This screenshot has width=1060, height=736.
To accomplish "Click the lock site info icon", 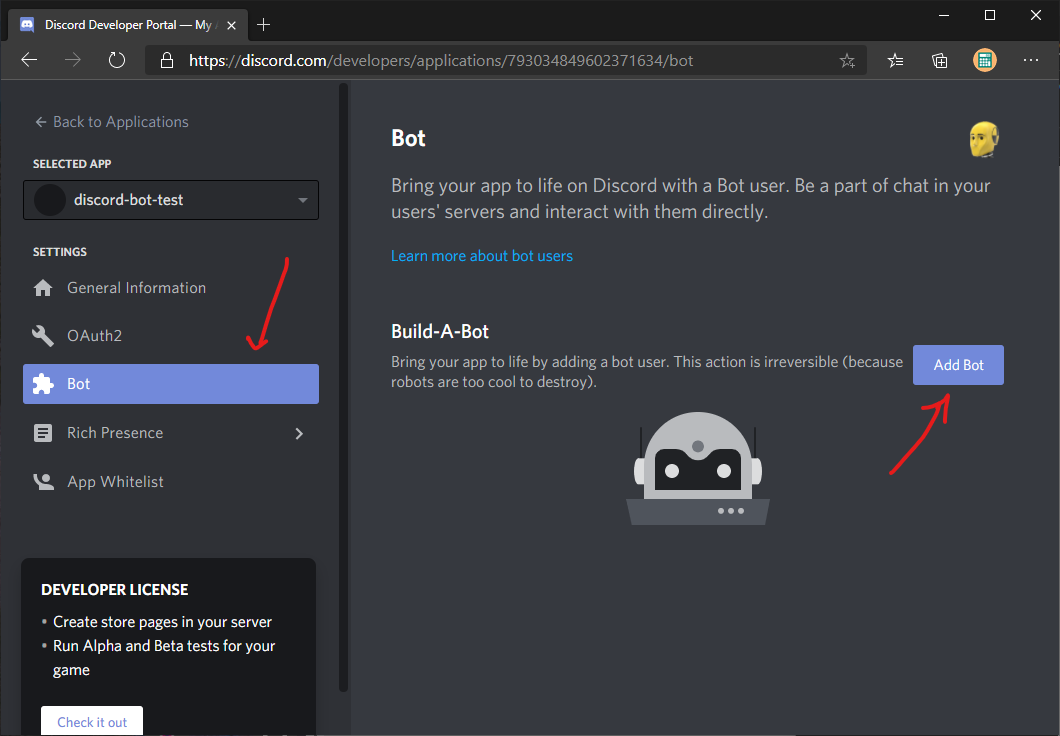I will click(166, 60).
